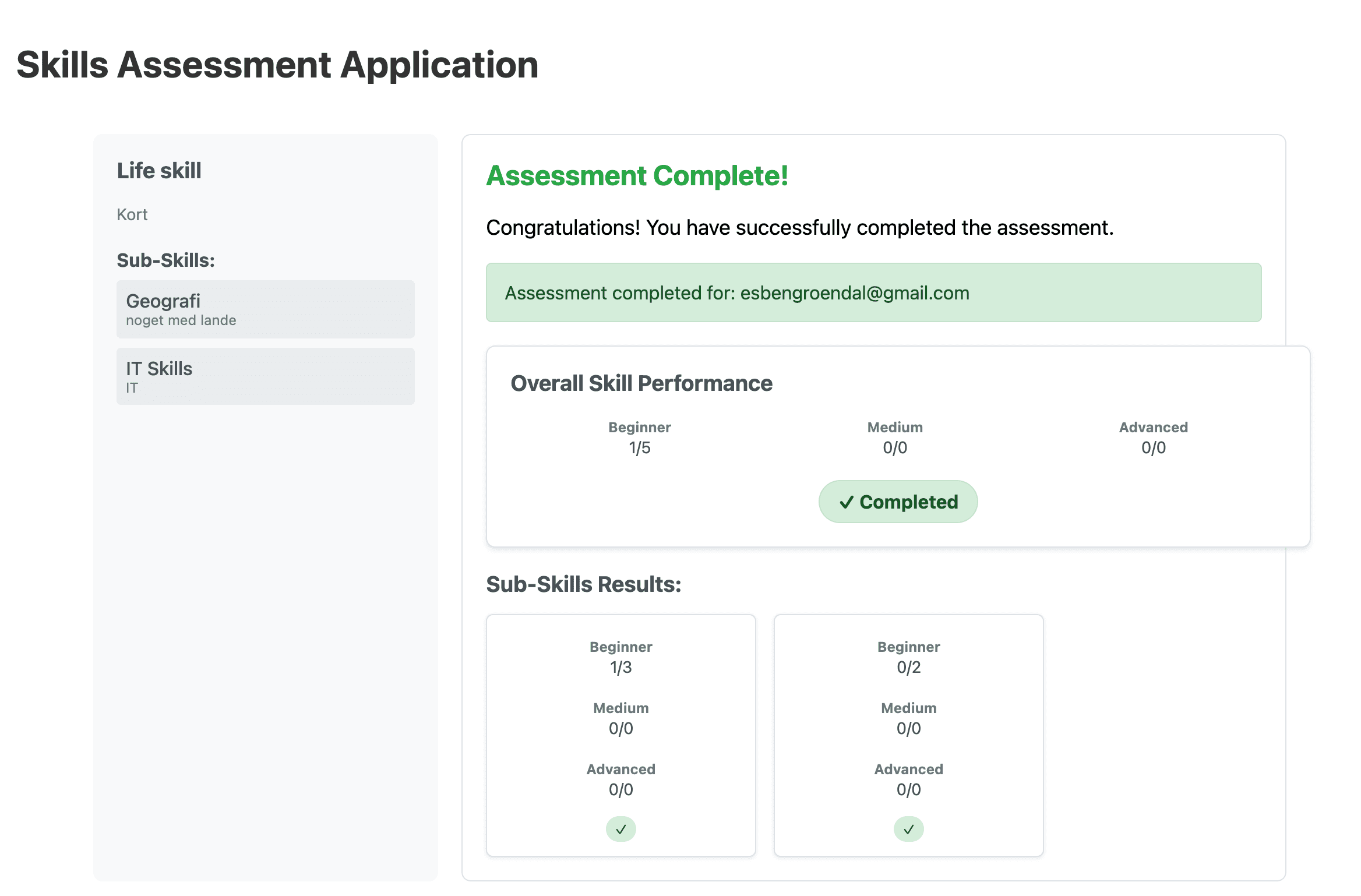
Task: Select the IT Skills sub-skill in the sidebar
Action: tap(265, 376)
